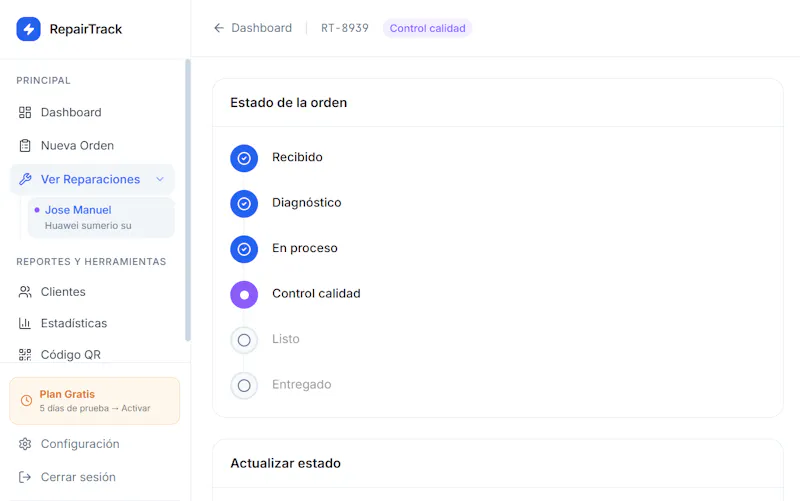Click the wrench icon for Ver Reparaciones
The height and width of the screenshot is (501, 800).
(x=25, y=179)
